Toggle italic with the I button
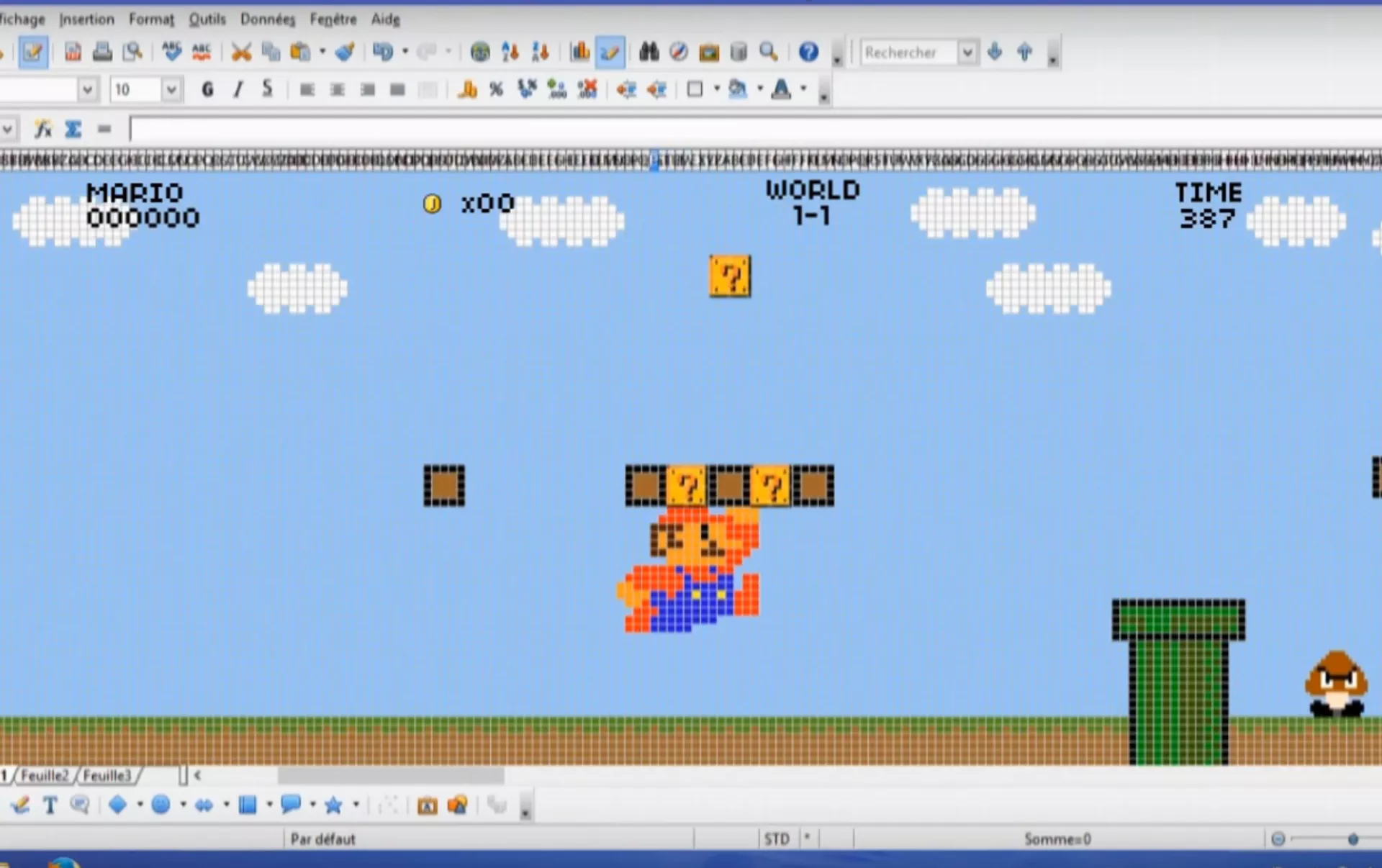This screenshot has height=868, width=1382. click(x=238, y=89)
